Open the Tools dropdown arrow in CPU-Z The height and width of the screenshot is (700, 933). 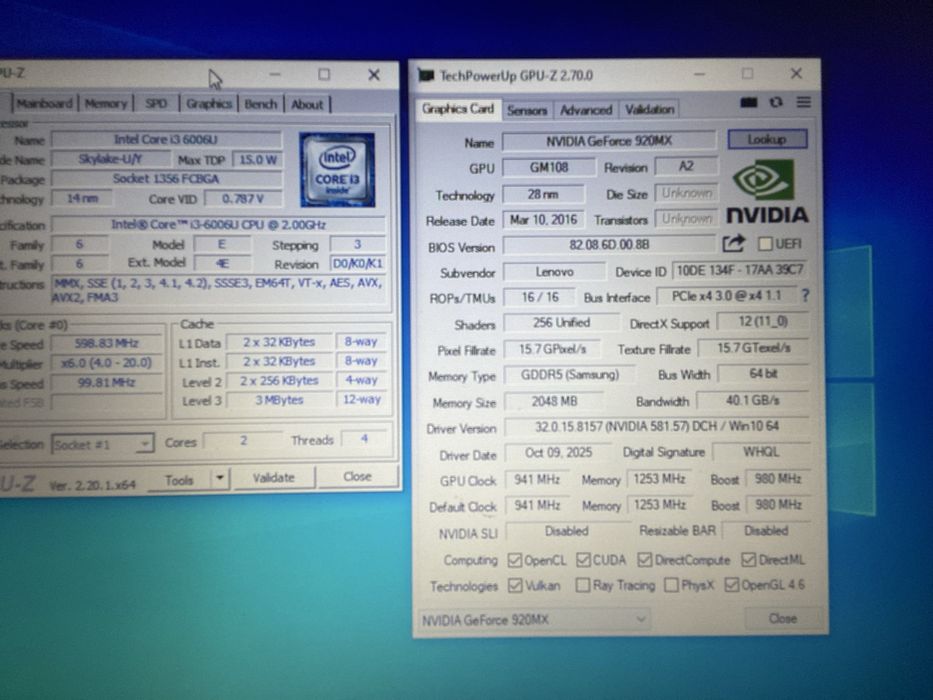point(220,478)
